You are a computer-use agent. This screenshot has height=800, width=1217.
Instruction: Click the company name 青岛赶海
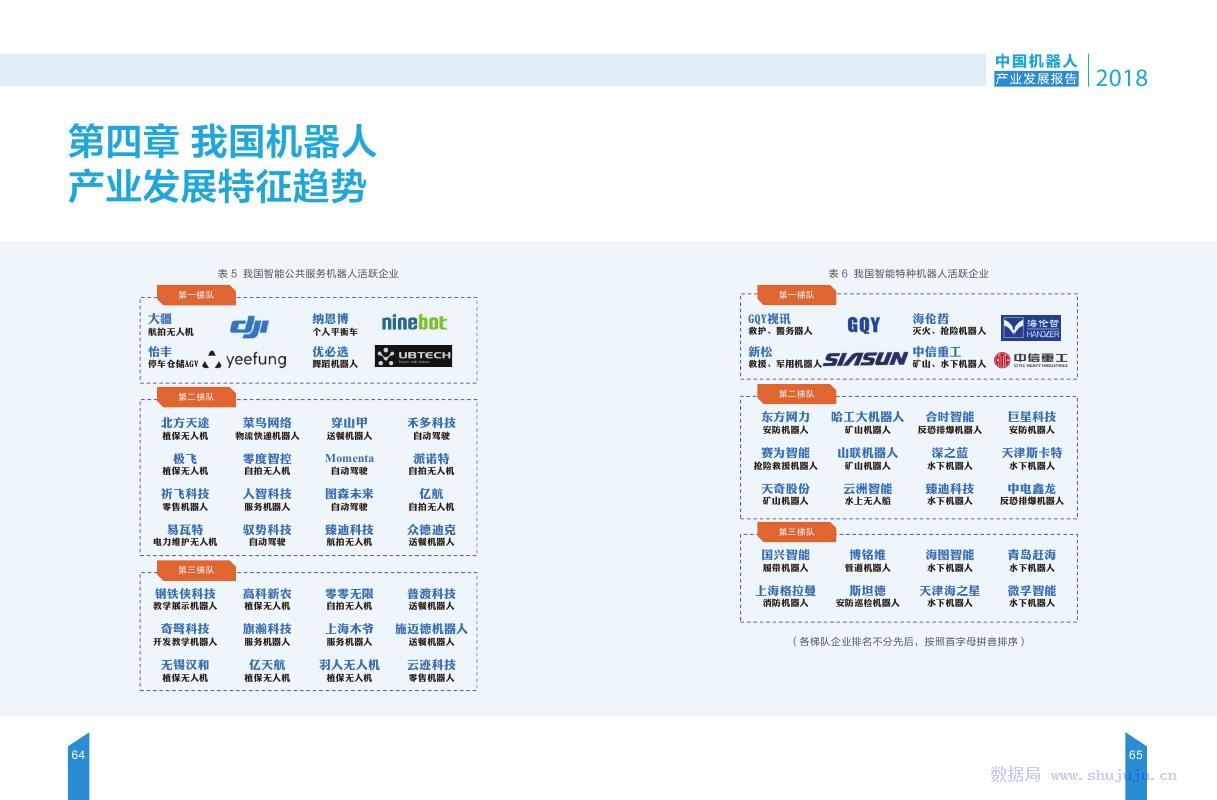[1031, 555]
